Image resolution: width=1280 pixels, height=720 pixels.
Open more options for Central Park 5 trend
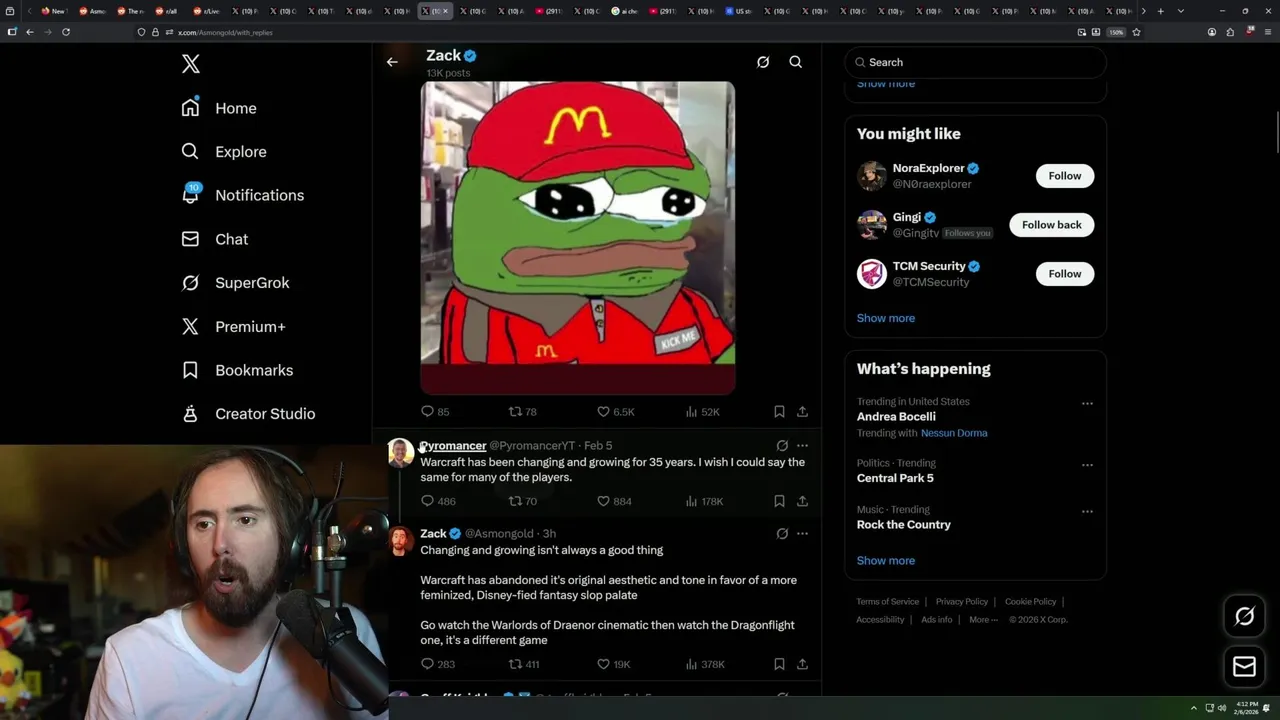point(1087,465)
